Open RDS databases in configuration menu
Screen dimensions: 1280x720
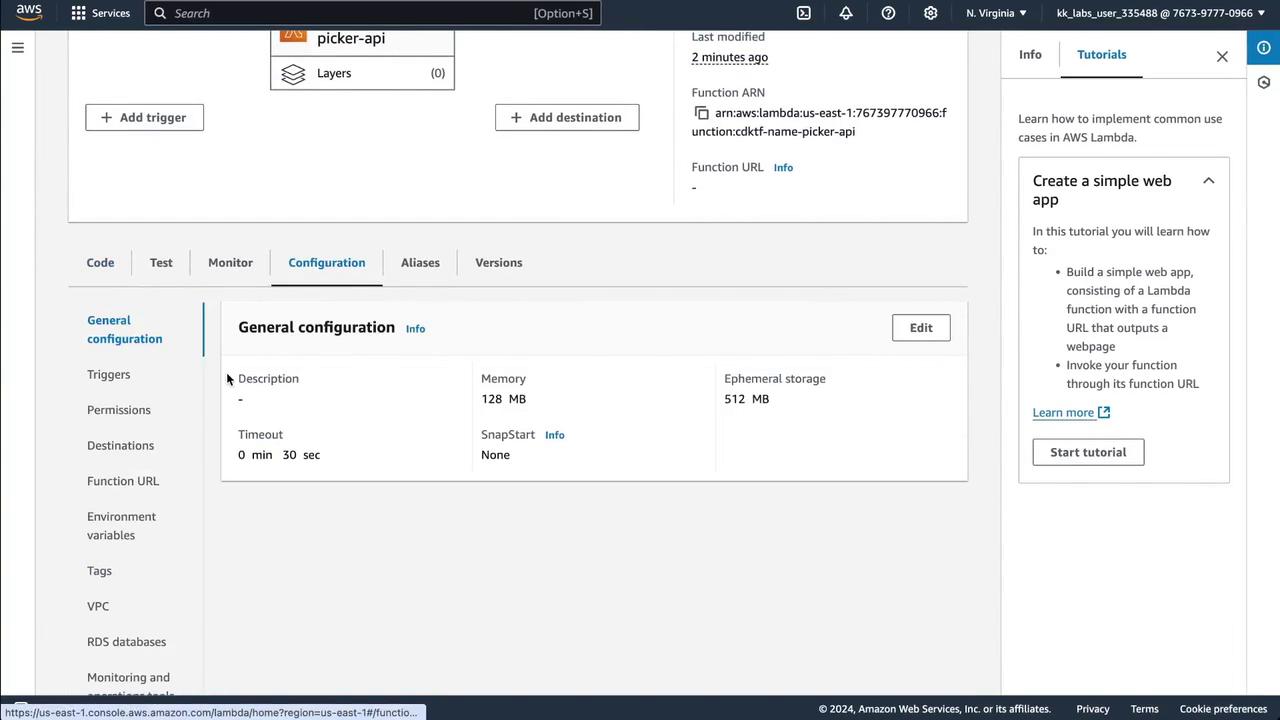pyautogui.click(x=126, y=642)
